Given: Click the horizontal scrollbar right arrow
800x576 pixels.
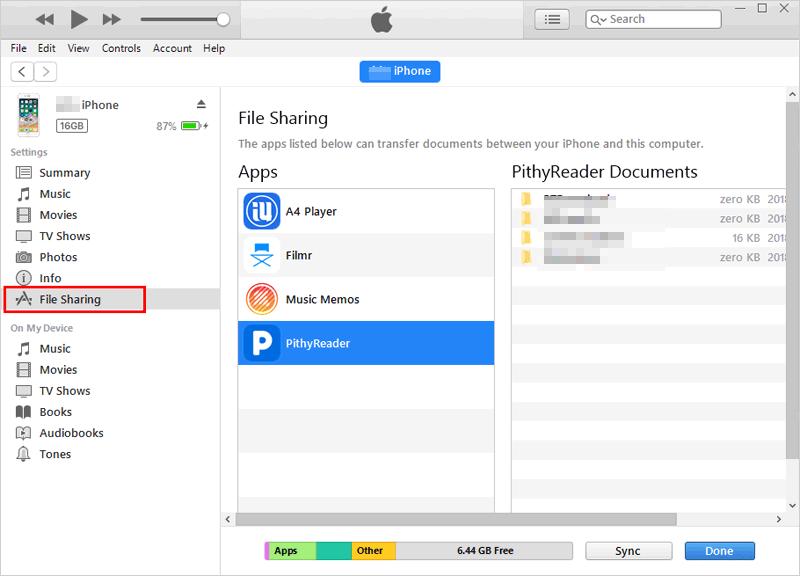Looking at the screenshot, I should (779, 519).
